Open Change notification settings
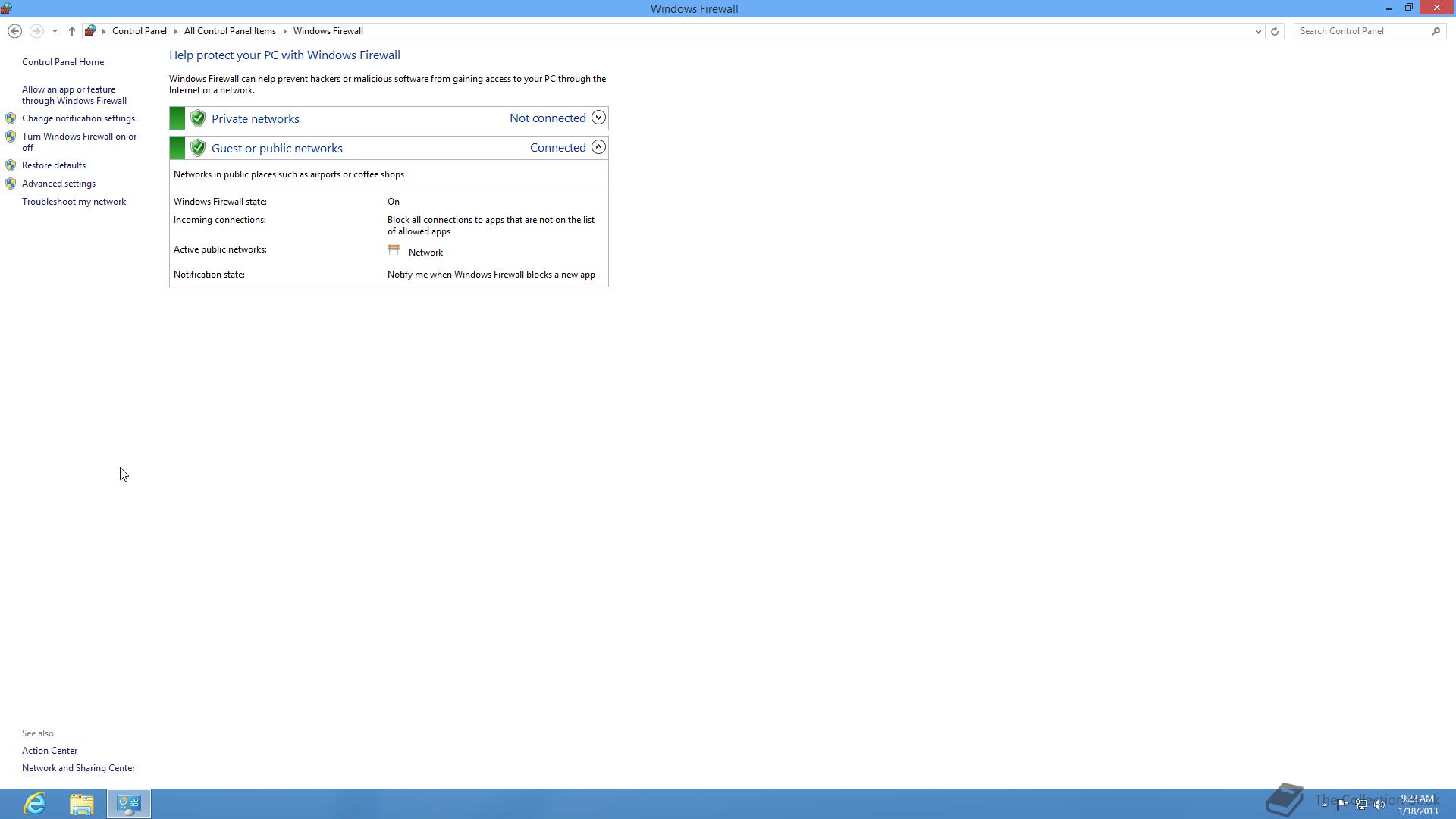The image size is (1456, 819). [x=78, y=118]
